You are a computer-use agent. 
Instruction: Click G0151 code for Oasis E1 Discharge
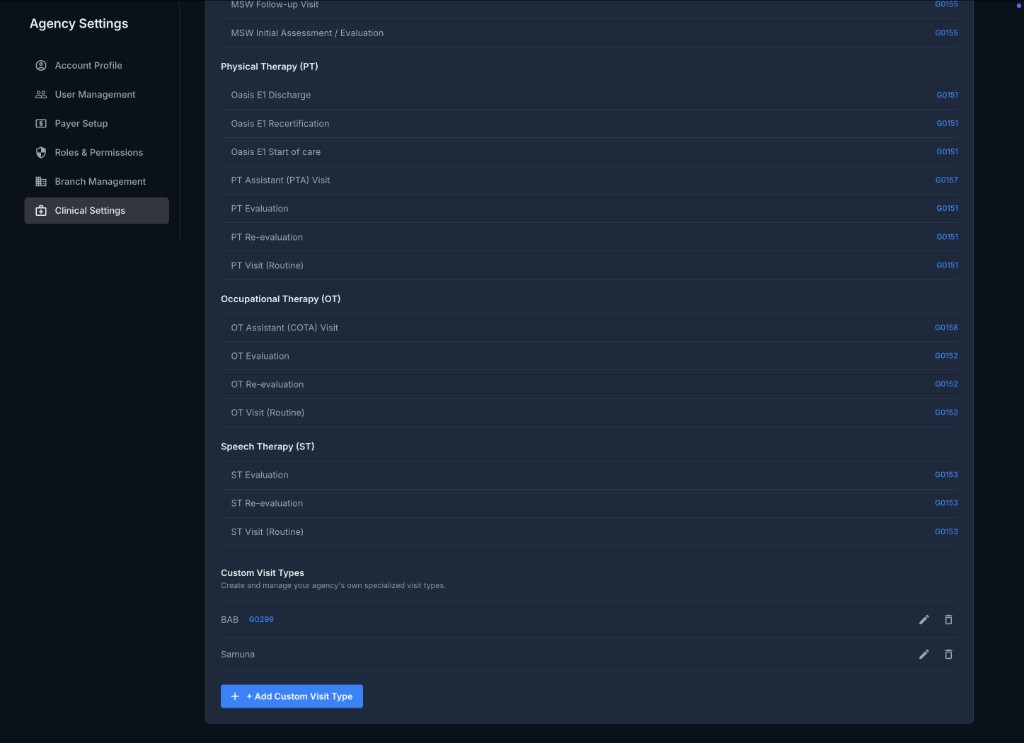[x=947, y=95]
